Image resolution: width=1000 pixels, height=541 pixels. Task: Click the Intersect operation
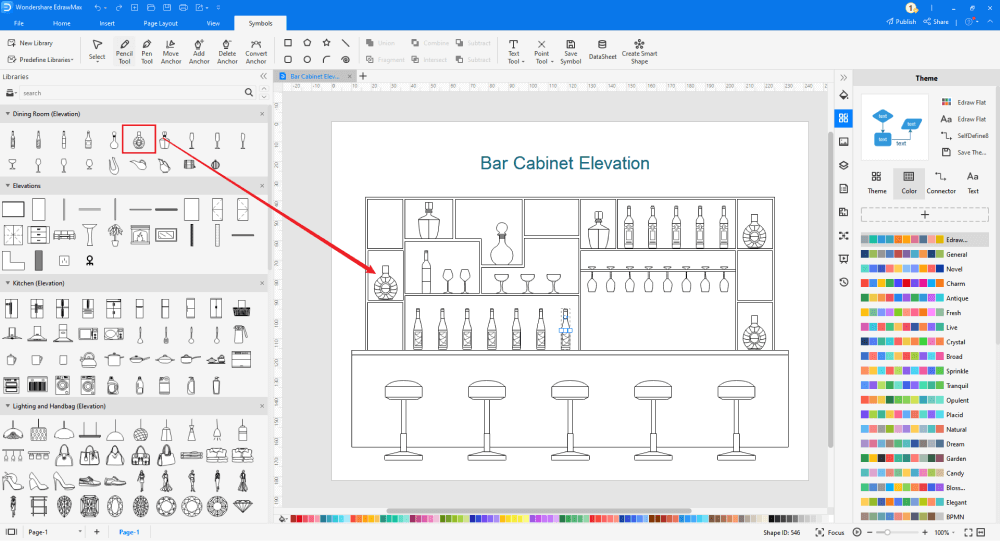pyautogui.click(x=429, y=59)
